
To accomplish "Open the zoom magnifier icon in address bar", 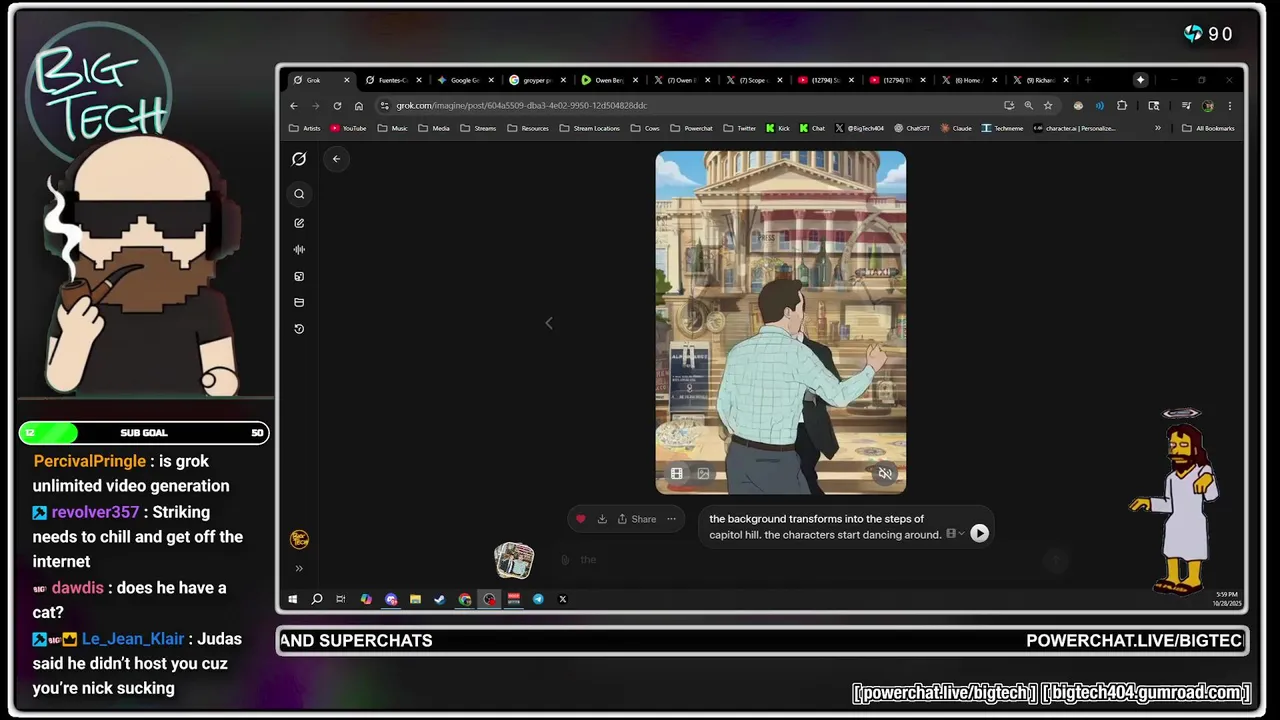I will point(1028,105).
